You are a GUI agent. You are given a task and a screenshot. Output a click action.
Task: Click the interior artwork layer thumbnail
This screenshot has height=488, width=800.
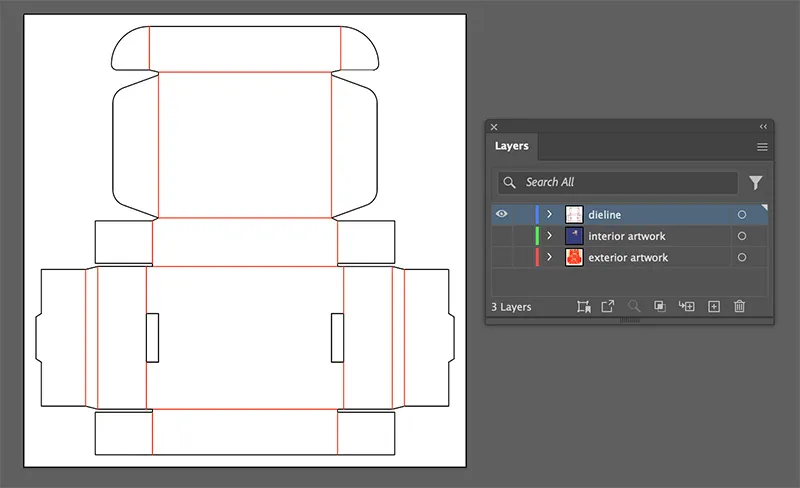coord(574,236)
